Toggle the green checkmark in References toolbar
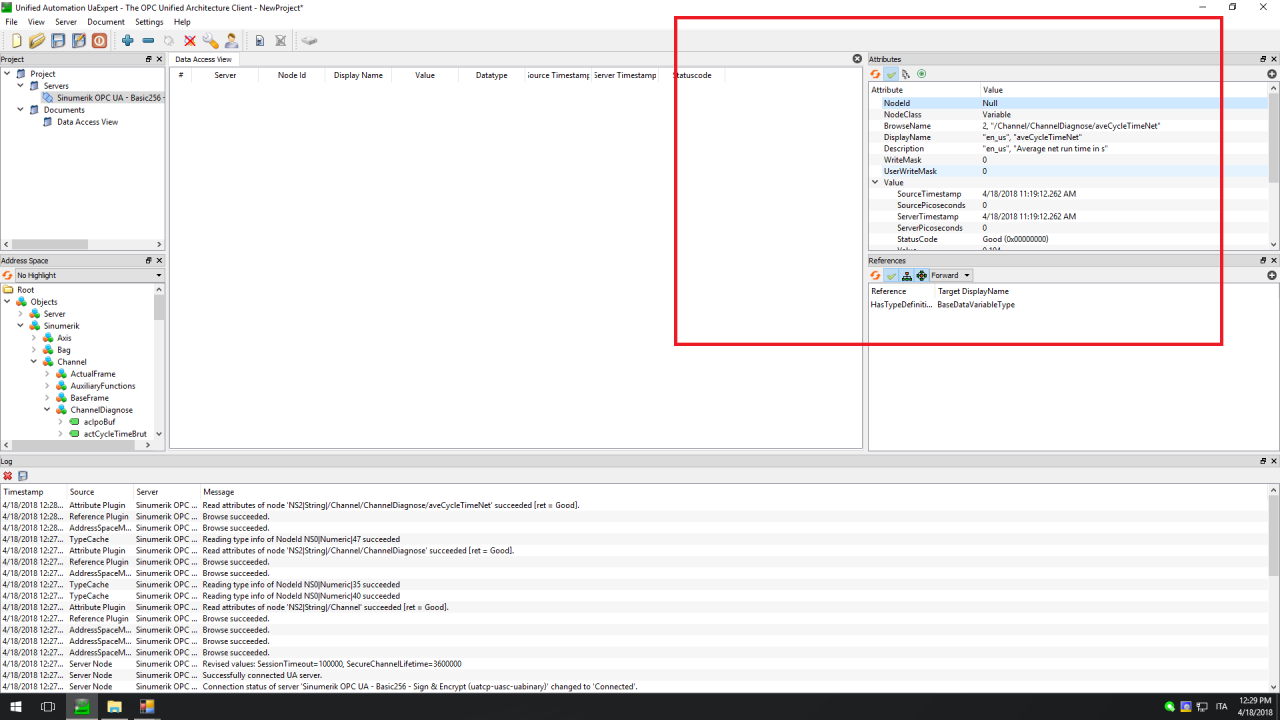The height and width of the screenshot is (720, 1280). [x=890, y=275]
